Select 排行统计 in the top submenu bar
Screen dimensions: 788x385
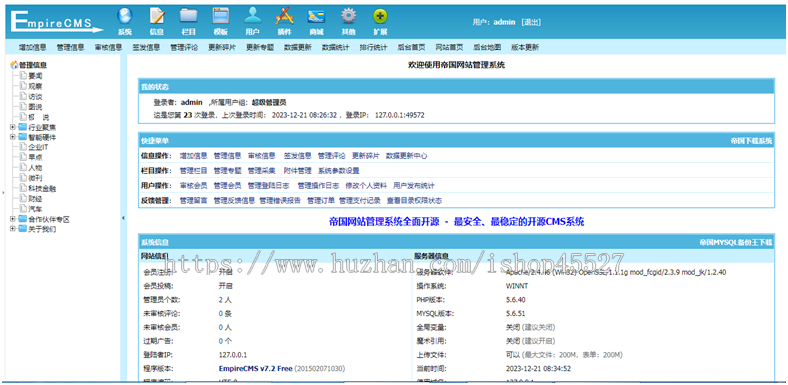373,48
